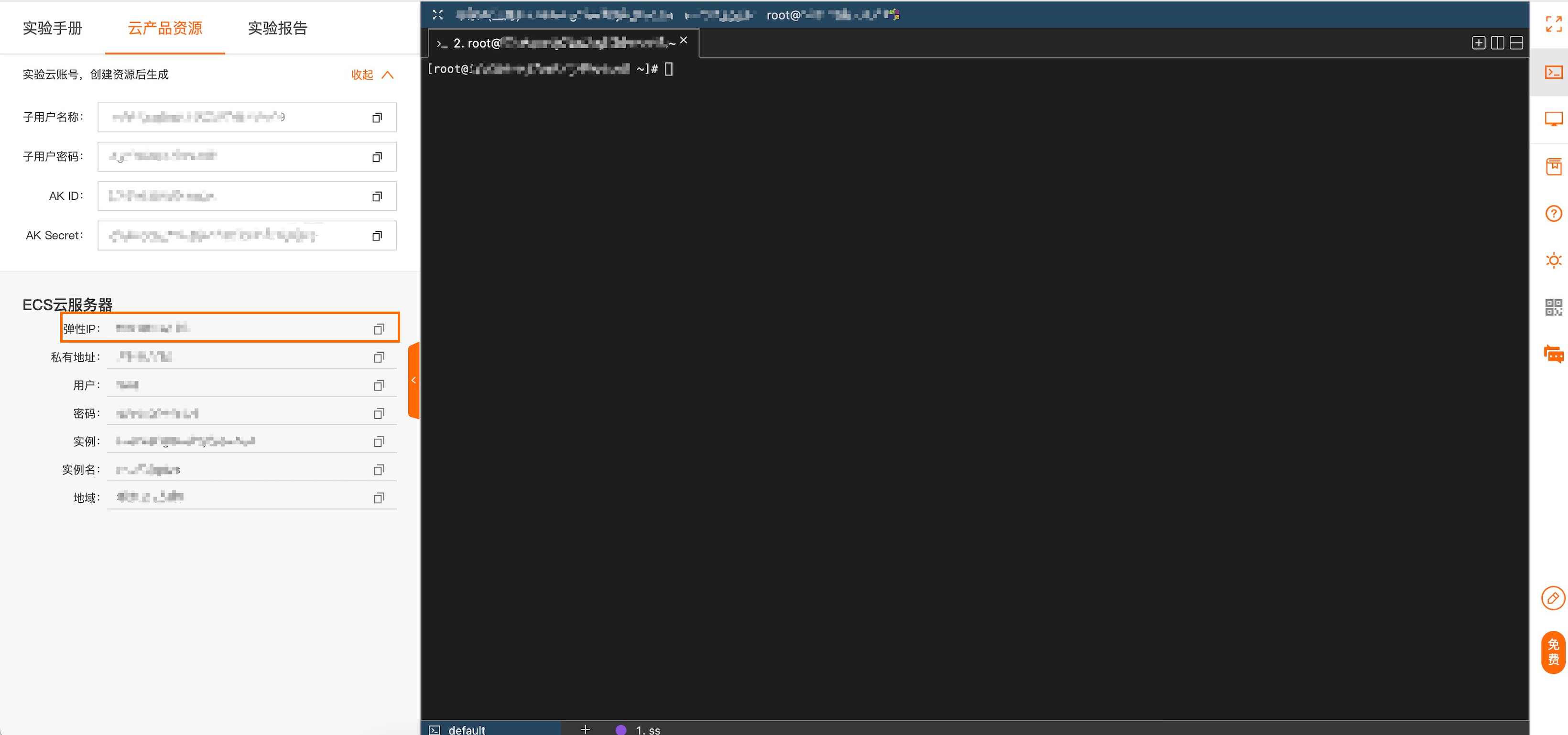
Task: Click the orange 免费 button
Action: coord(1553,652)
